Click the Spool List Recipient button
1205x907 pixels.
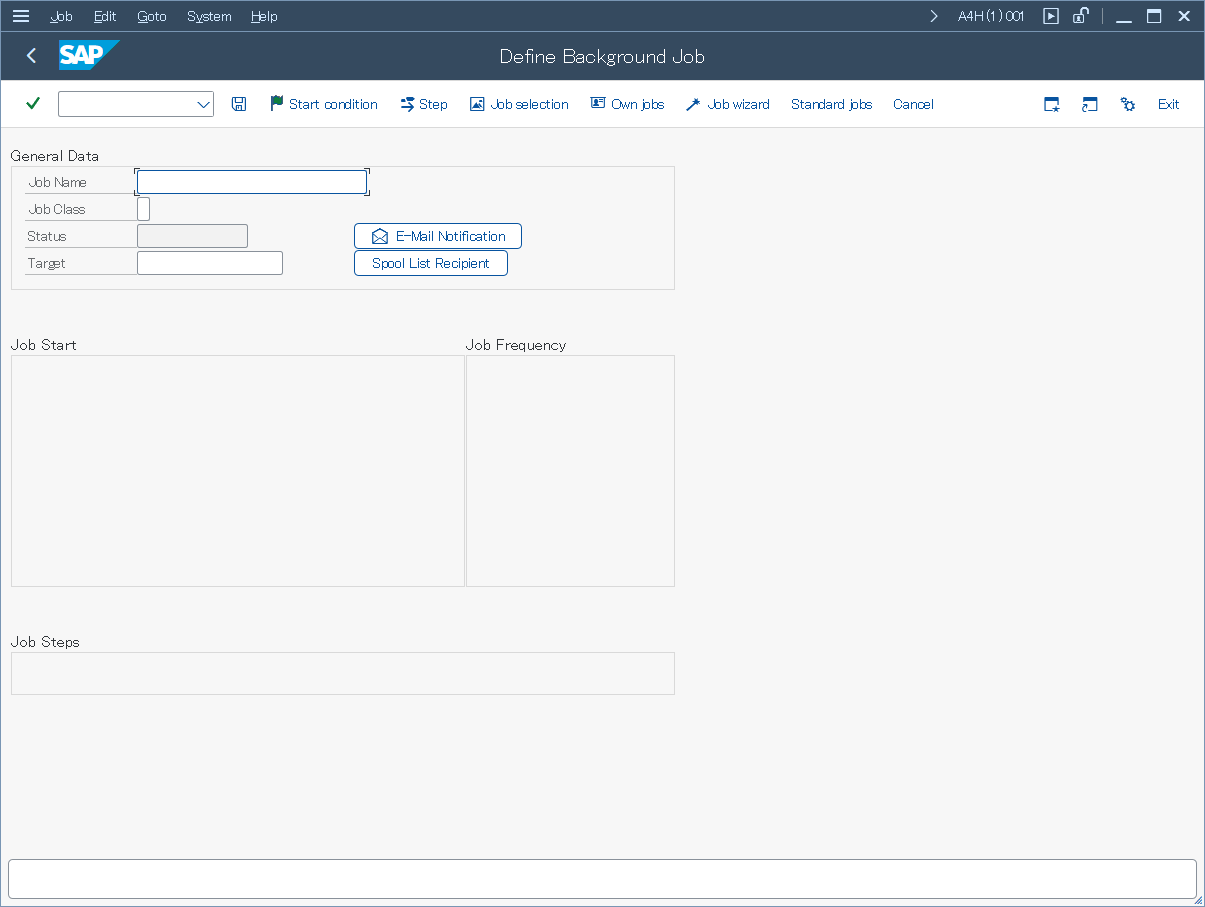(x=431, y=263)
